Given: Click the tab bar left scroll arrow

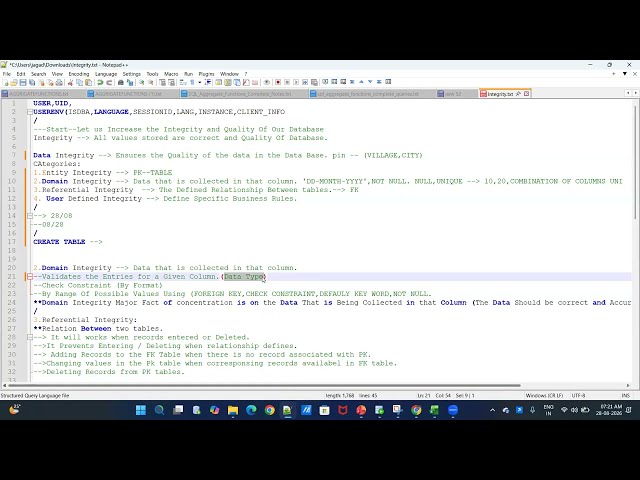Looking at the screenshot, I should tap(628, 93).
